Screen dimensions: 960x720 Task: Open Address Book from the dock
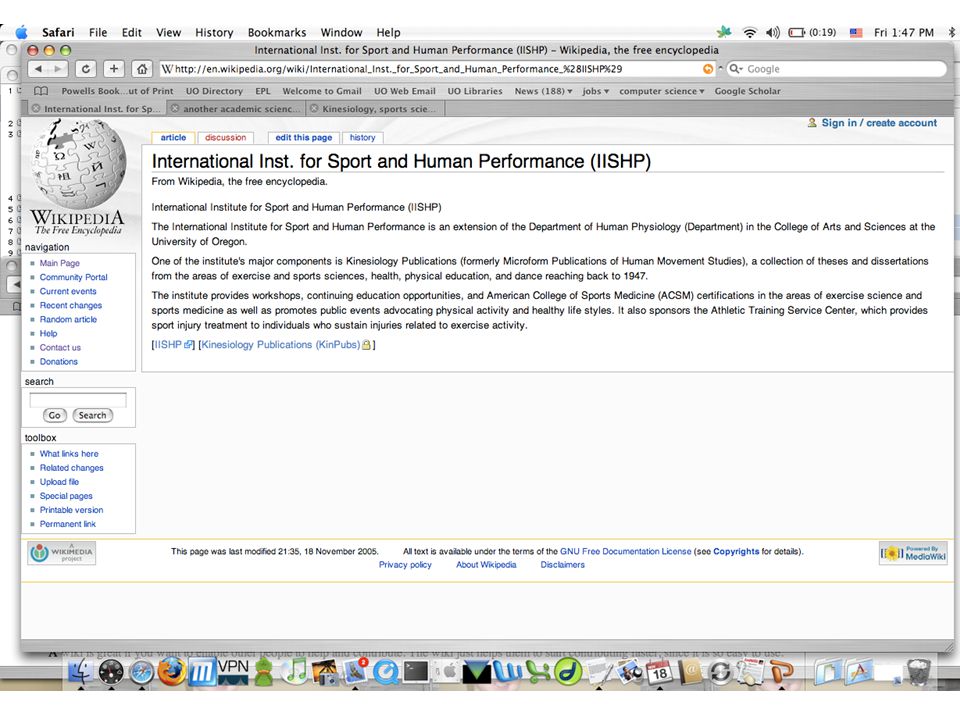coord(690,672)
